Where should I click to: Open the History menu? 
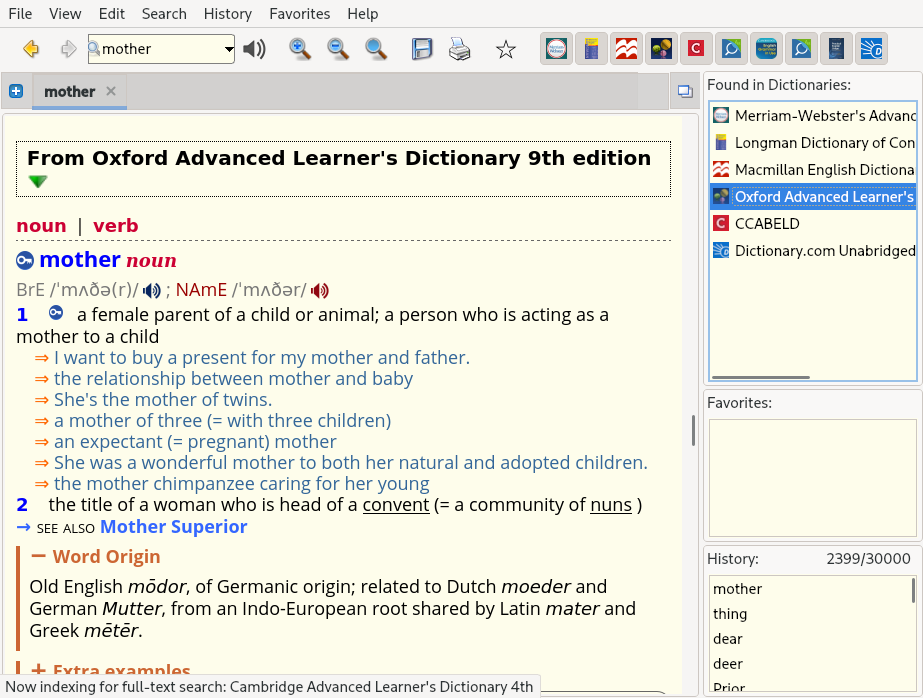[228, 14]
